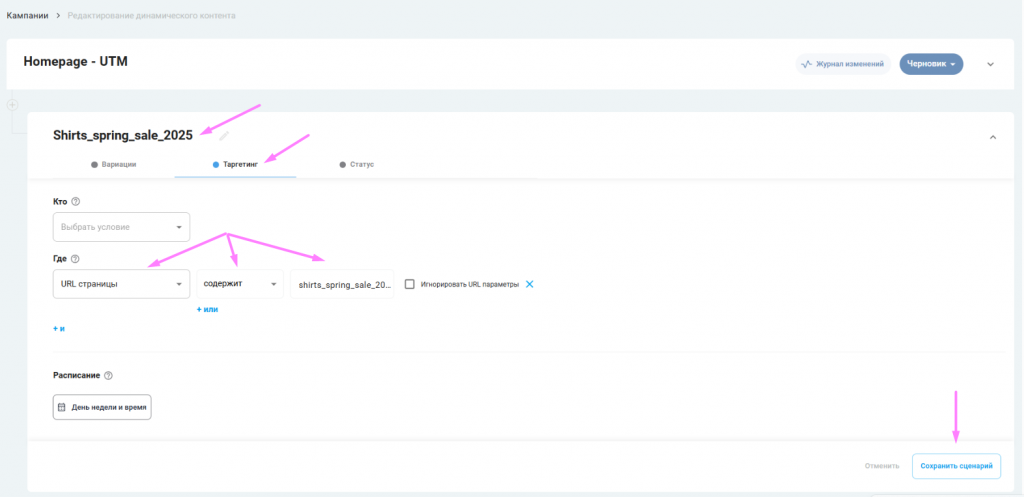Click the help icon next to Где
The image size is (1024, 497).
tap(75, 259)
